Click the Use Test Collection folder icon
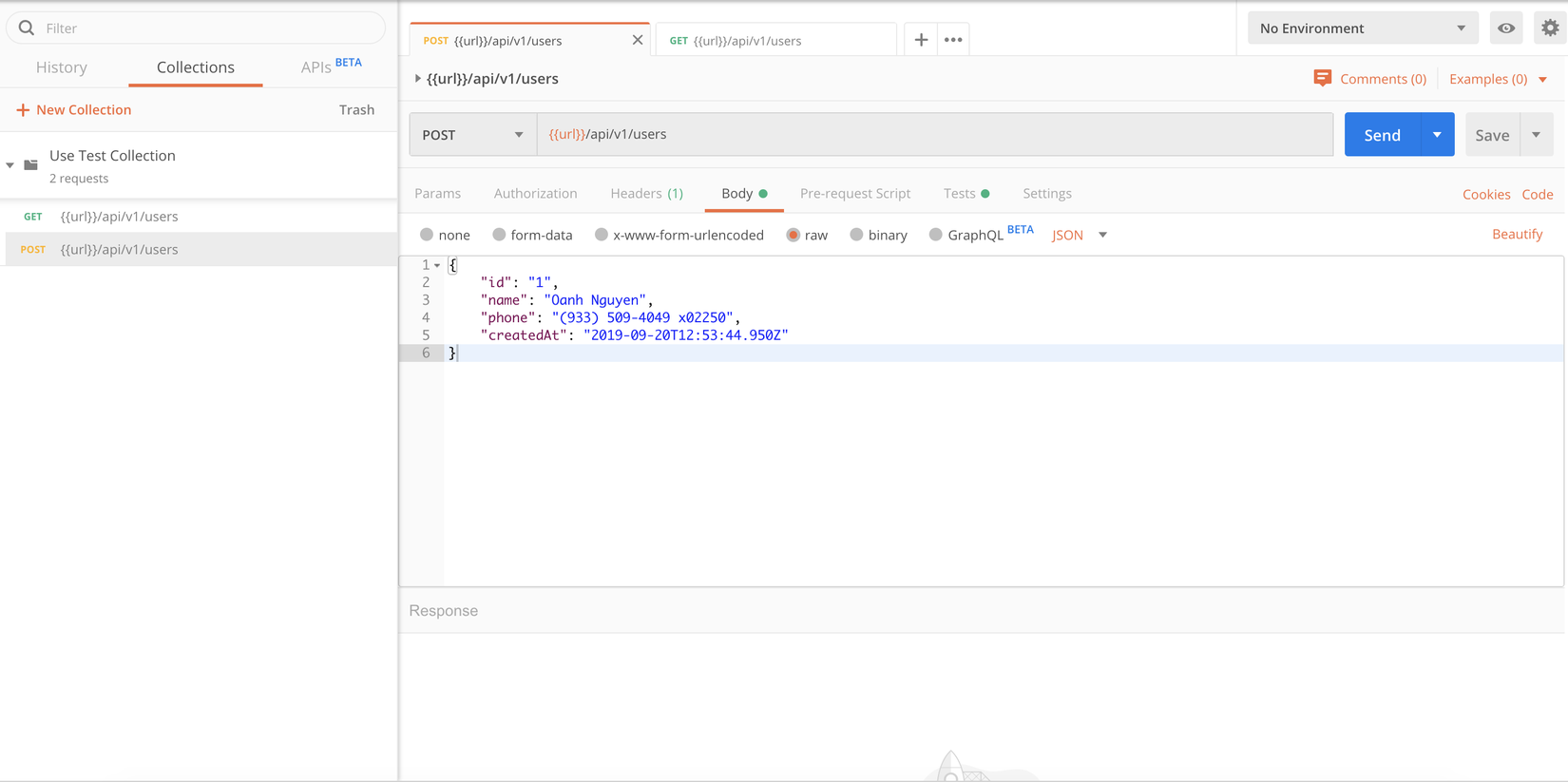Viewport: 1568px width, 782px height. point(31,165)
